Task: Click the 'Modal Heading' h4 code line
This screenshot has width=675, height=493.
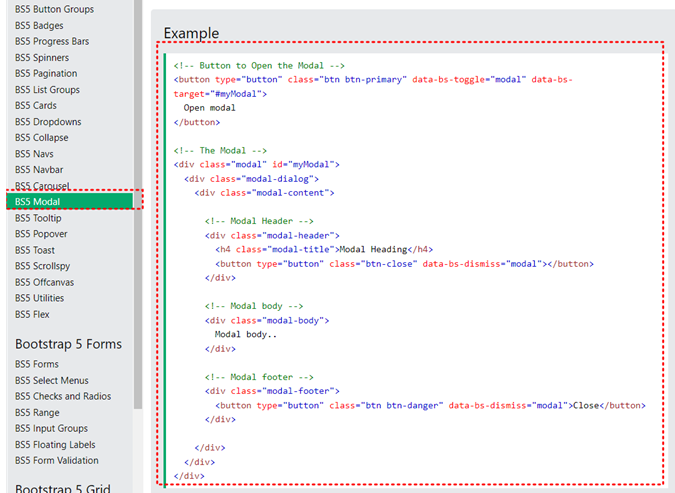Action: coord(324,249)
